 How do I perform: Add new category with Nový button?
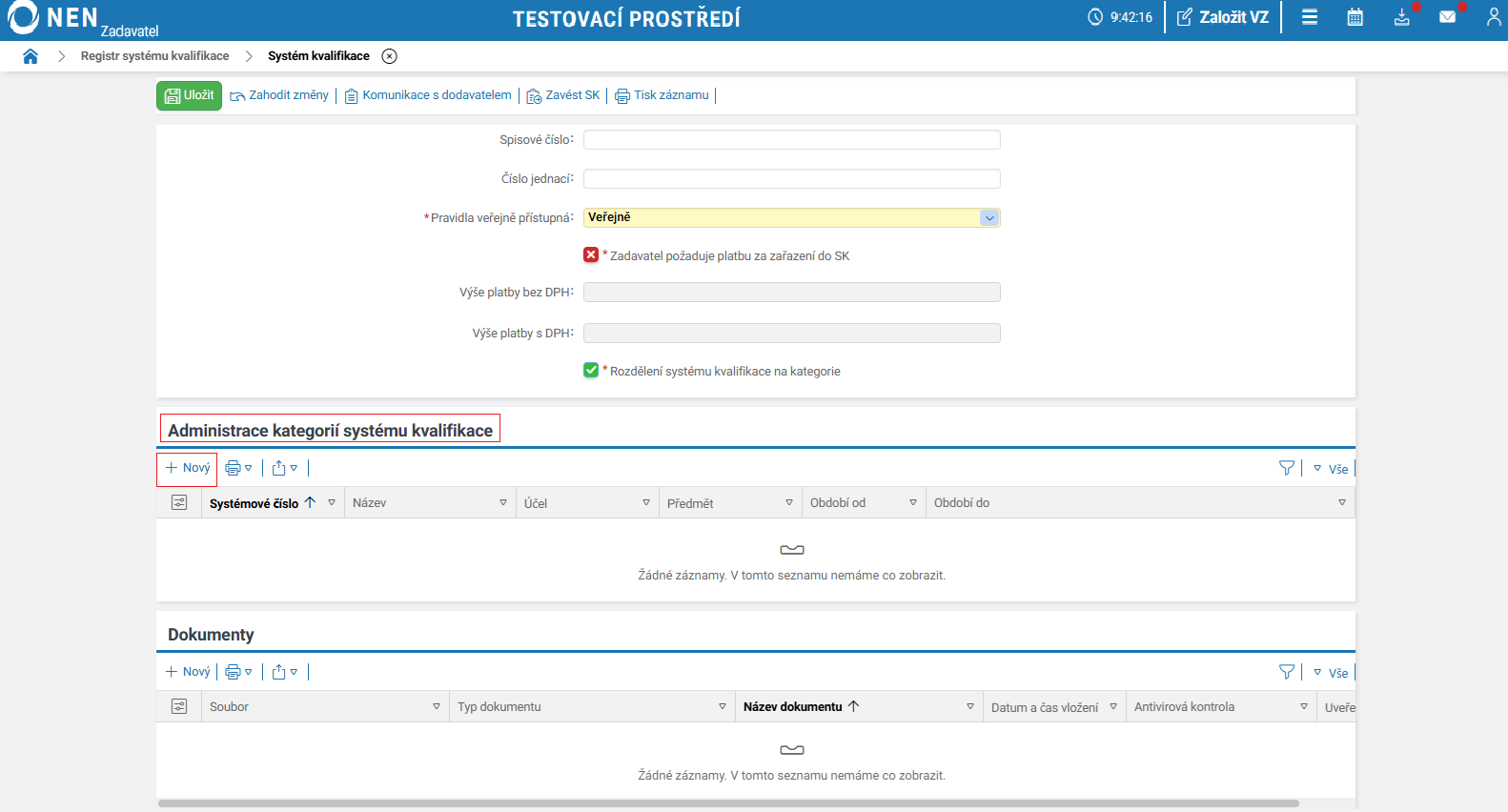[x=188, y=468]
